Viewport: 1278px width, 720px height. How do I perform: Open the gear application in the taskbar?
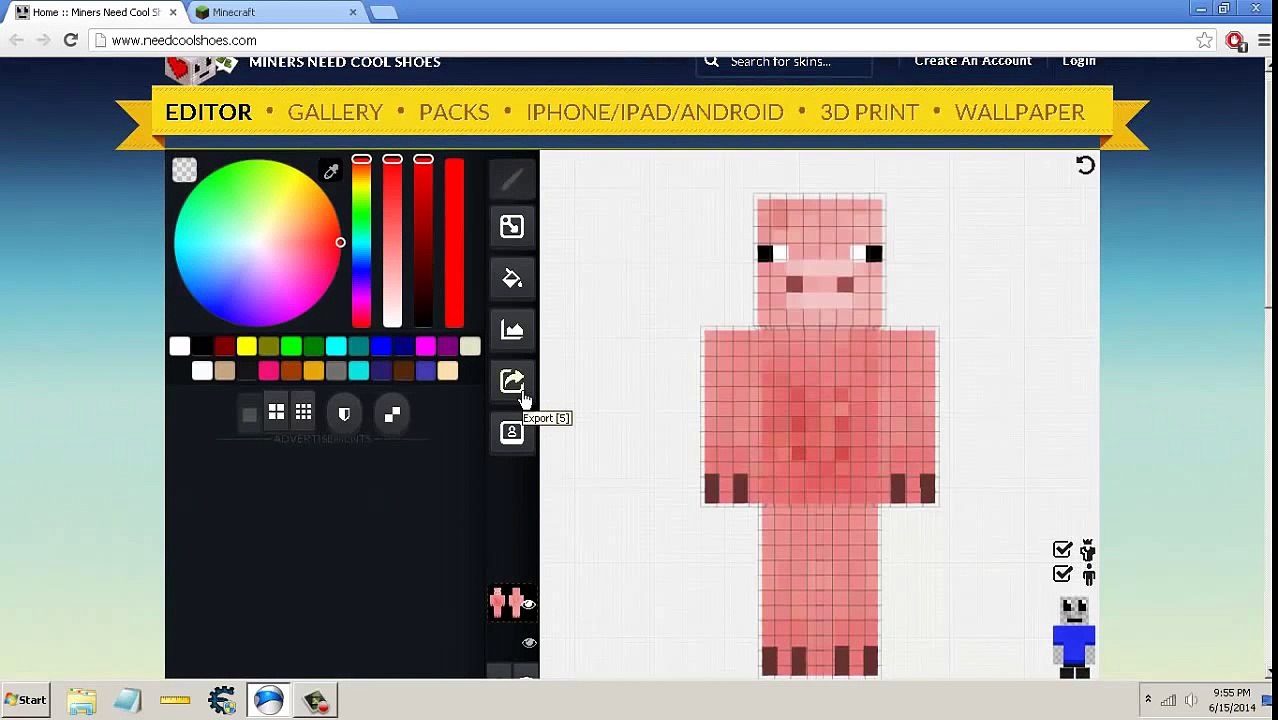click(222, 700)
